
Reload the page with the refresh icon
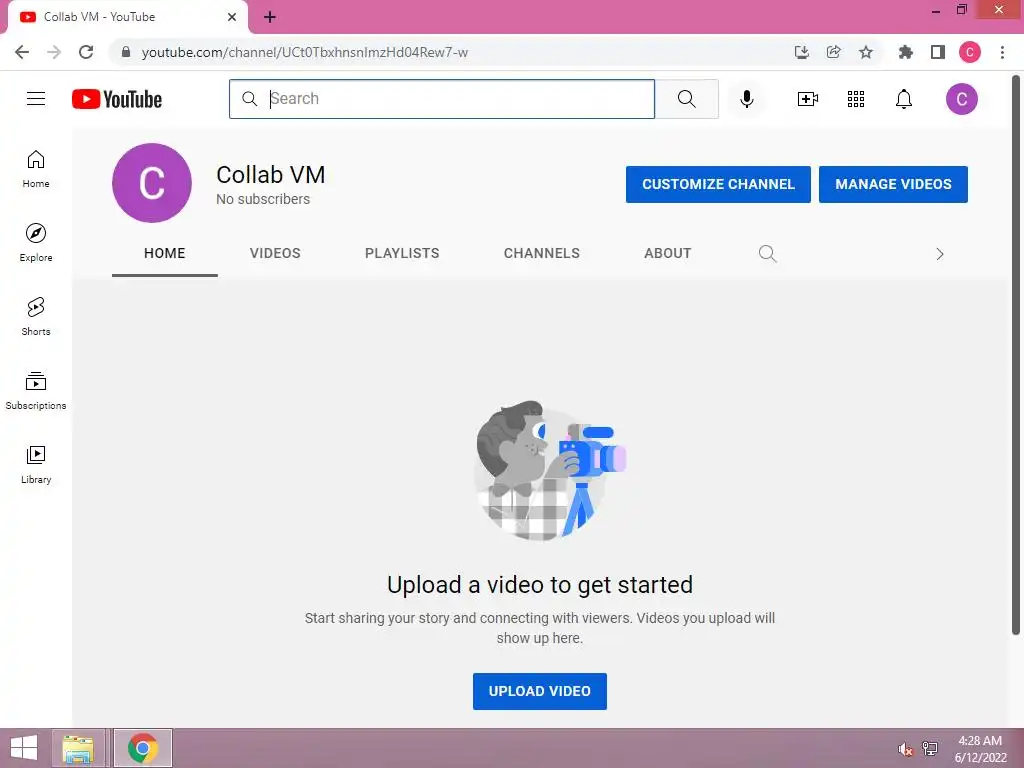[86, 52]
